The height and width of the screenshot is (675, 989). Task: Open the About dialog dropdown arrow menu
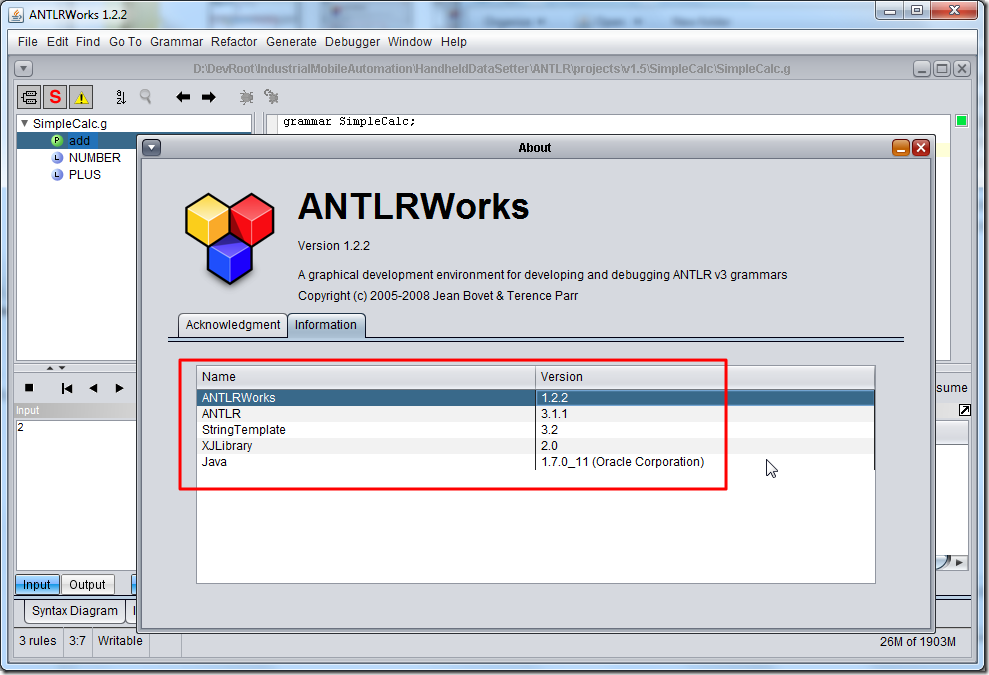pos(151,148)
